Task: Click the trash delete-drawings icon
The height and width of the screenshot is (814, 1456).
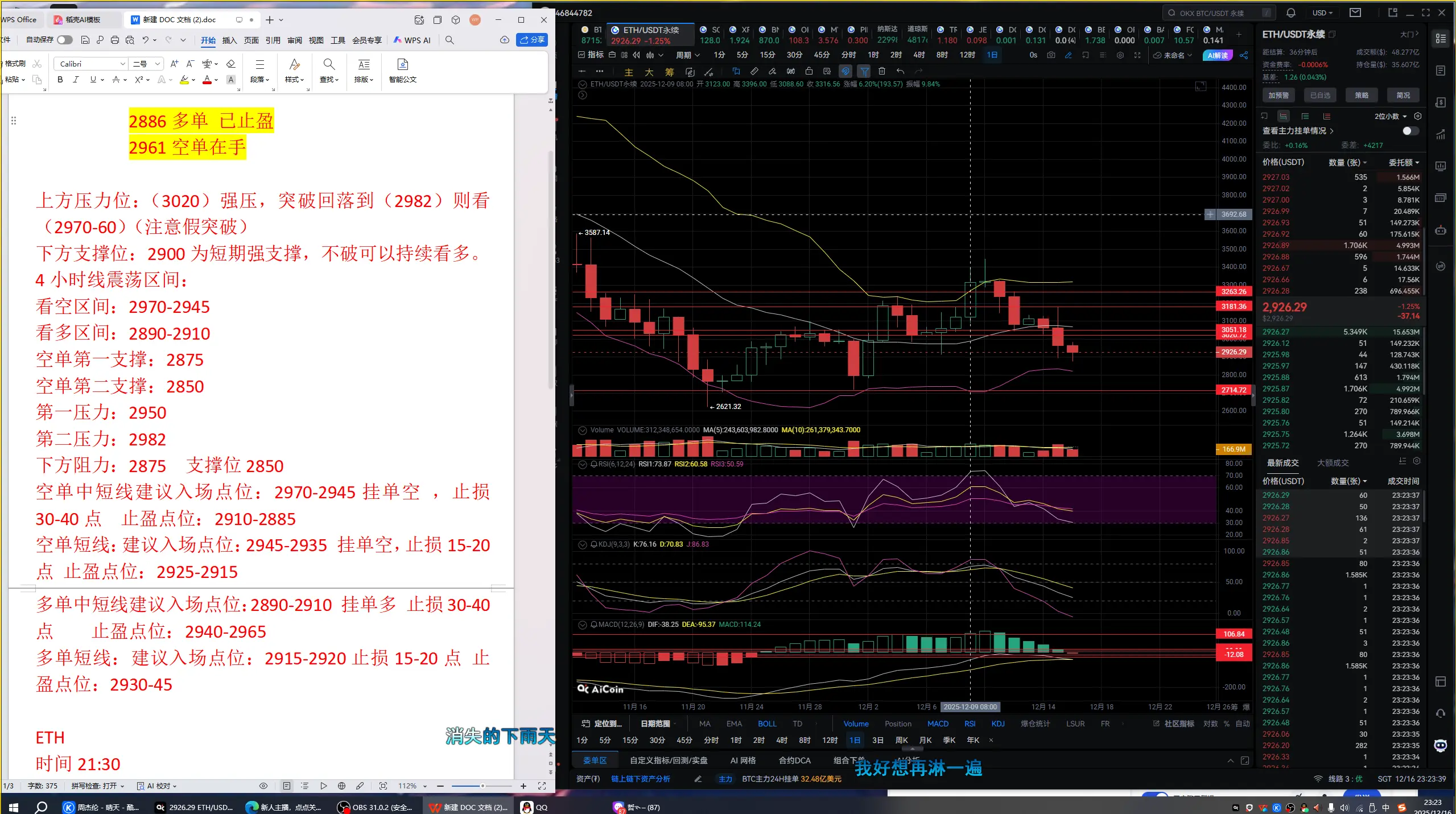Action: [x=881, y=71]
